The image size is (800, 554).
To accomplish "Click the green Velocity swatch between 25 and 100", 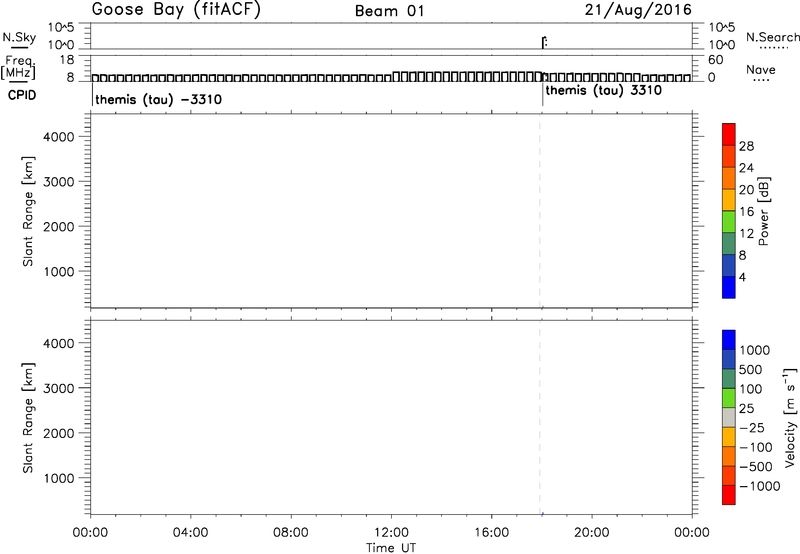I will click(729, 398).
